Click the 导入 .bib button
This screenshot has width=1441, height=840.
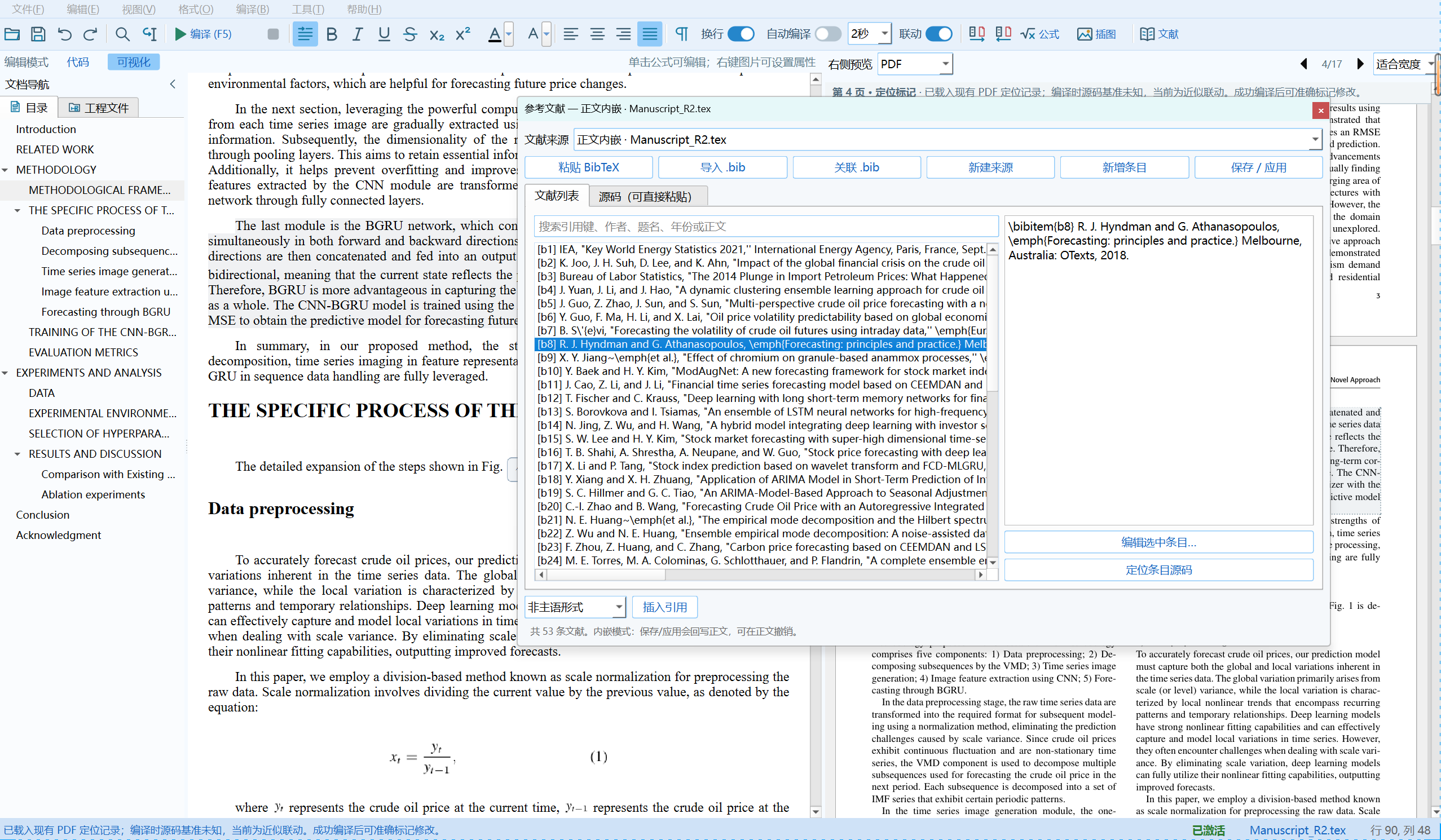point(722,167)
